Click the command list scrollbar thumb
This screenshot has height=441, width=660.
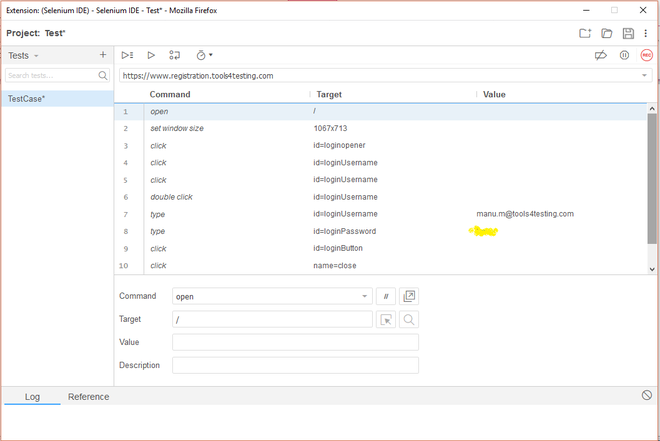coord(652,178)
